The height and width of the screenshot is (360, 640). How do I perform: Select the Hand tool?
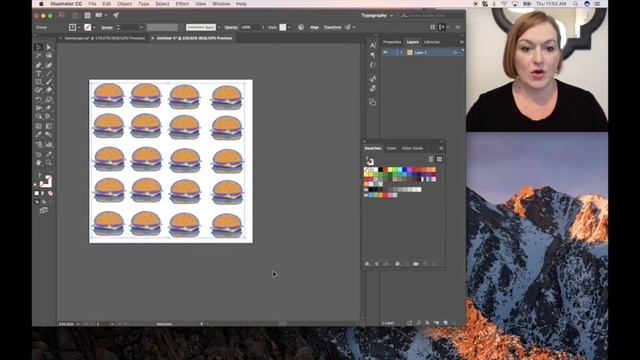39,163
